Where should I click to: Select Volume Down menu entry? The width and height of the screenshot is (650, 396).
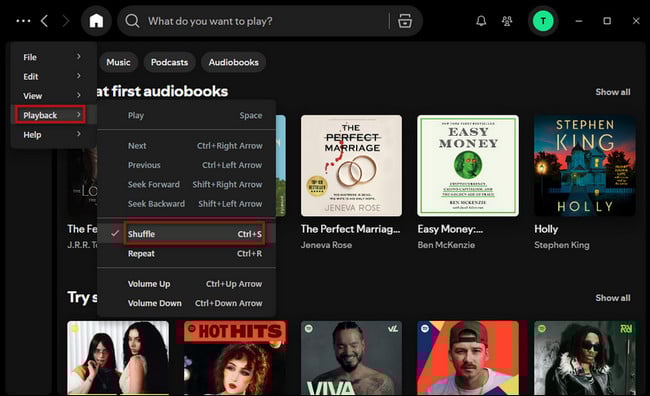click(x=187, y=303)
